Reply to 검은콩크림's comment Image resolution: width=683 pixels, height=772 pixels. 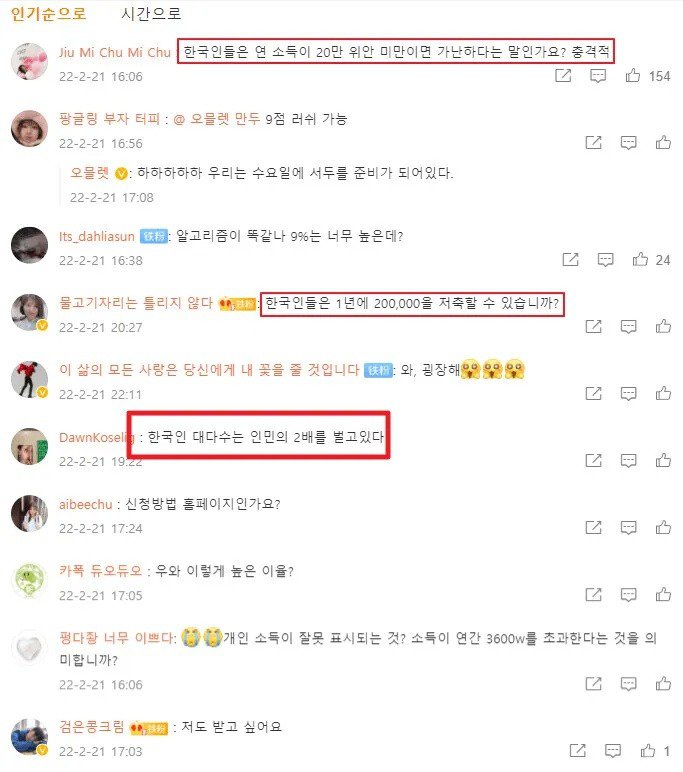[x=613, y=751]
